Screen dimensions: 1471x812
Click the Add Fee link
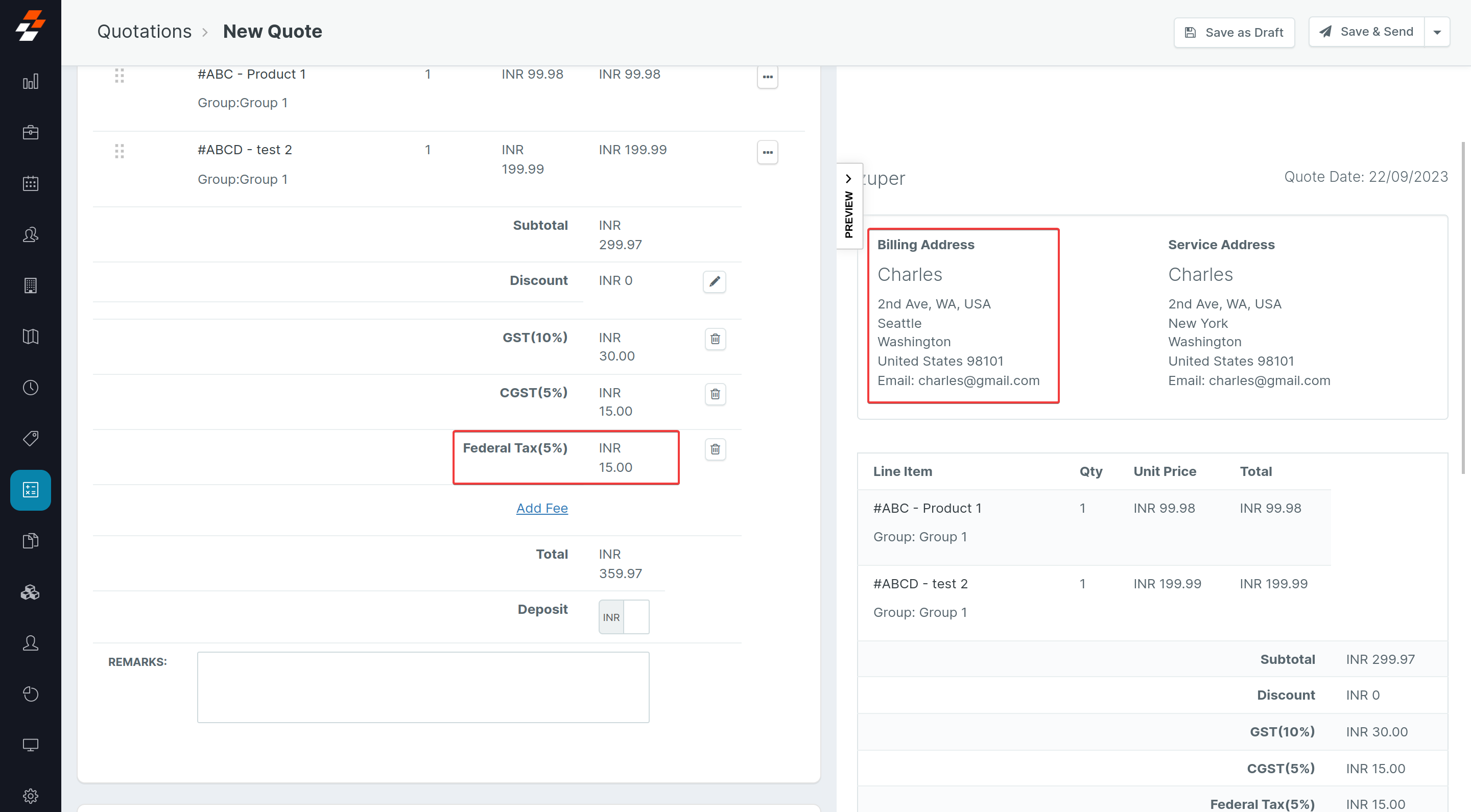(541, 508)
